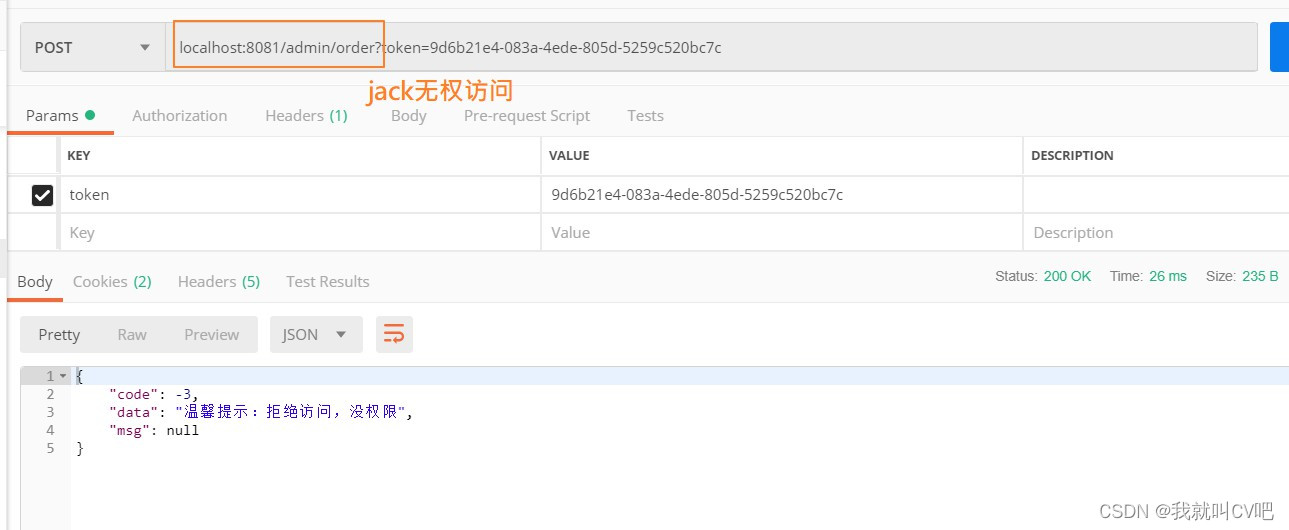Switch to the request Body tab
1289x530 pixels.
click(x=408, y=116)
